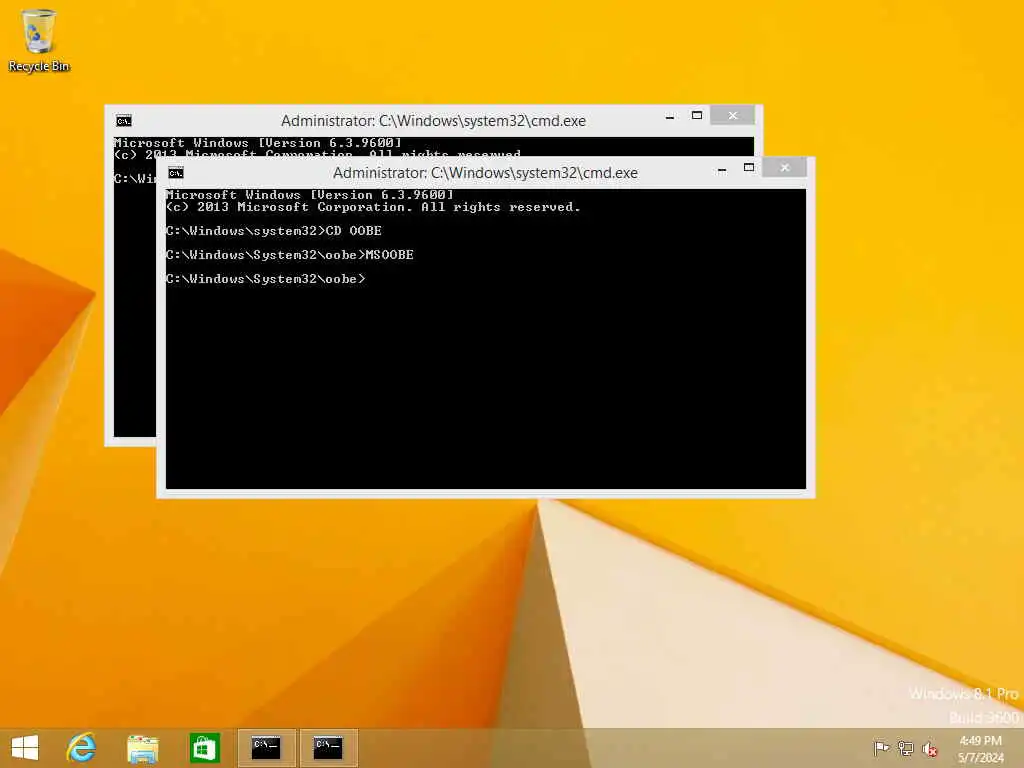
Task: Minimize the front cmd window
Action: pos(722,169)
